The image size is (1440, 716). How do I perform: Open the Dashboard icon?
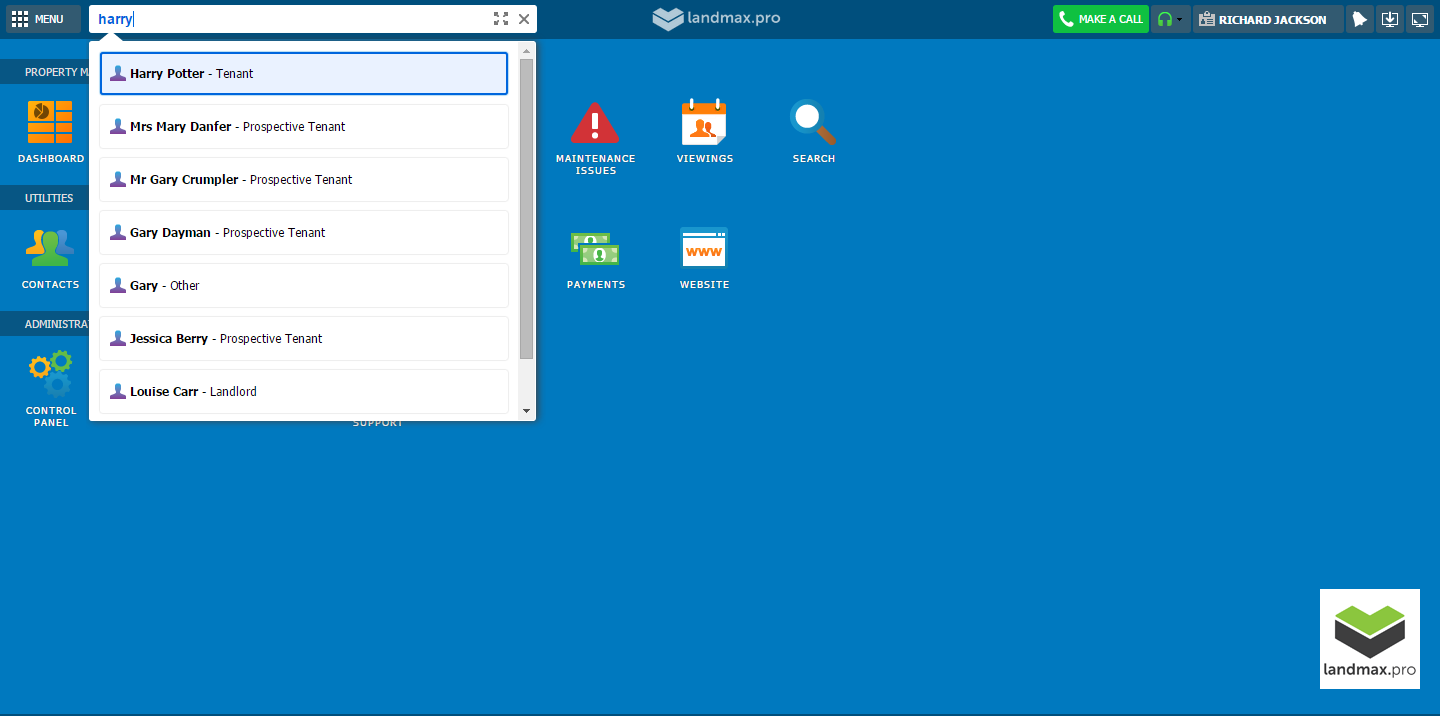[x=50, y=124]
